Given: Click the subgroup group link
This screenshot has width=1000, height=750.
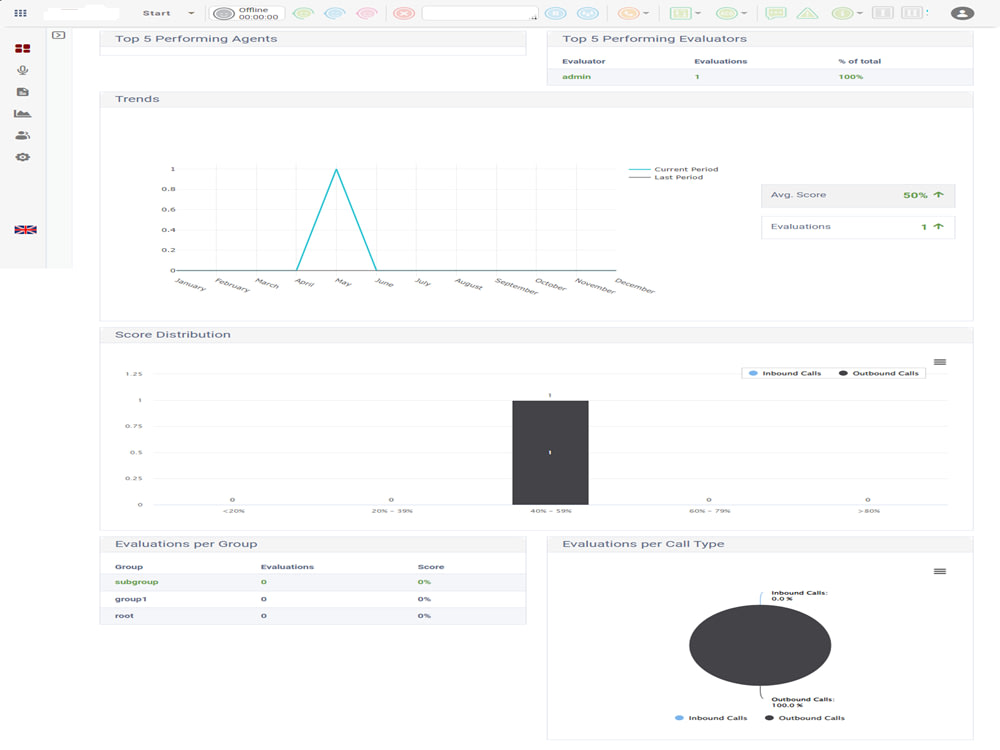Looking at the screenshot, I should 136,582.
